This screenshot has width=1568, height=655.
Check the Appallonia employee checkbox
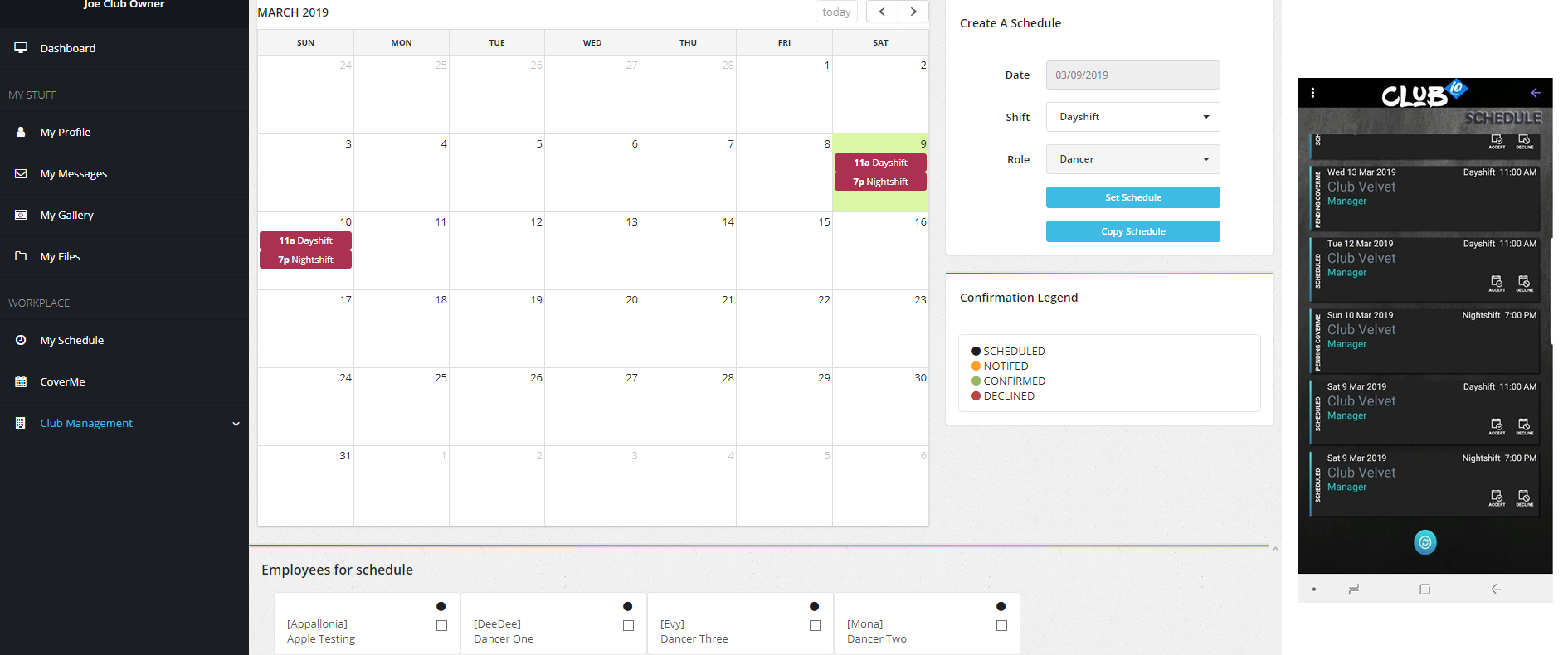pyautogui.click(x=441, y=626)
